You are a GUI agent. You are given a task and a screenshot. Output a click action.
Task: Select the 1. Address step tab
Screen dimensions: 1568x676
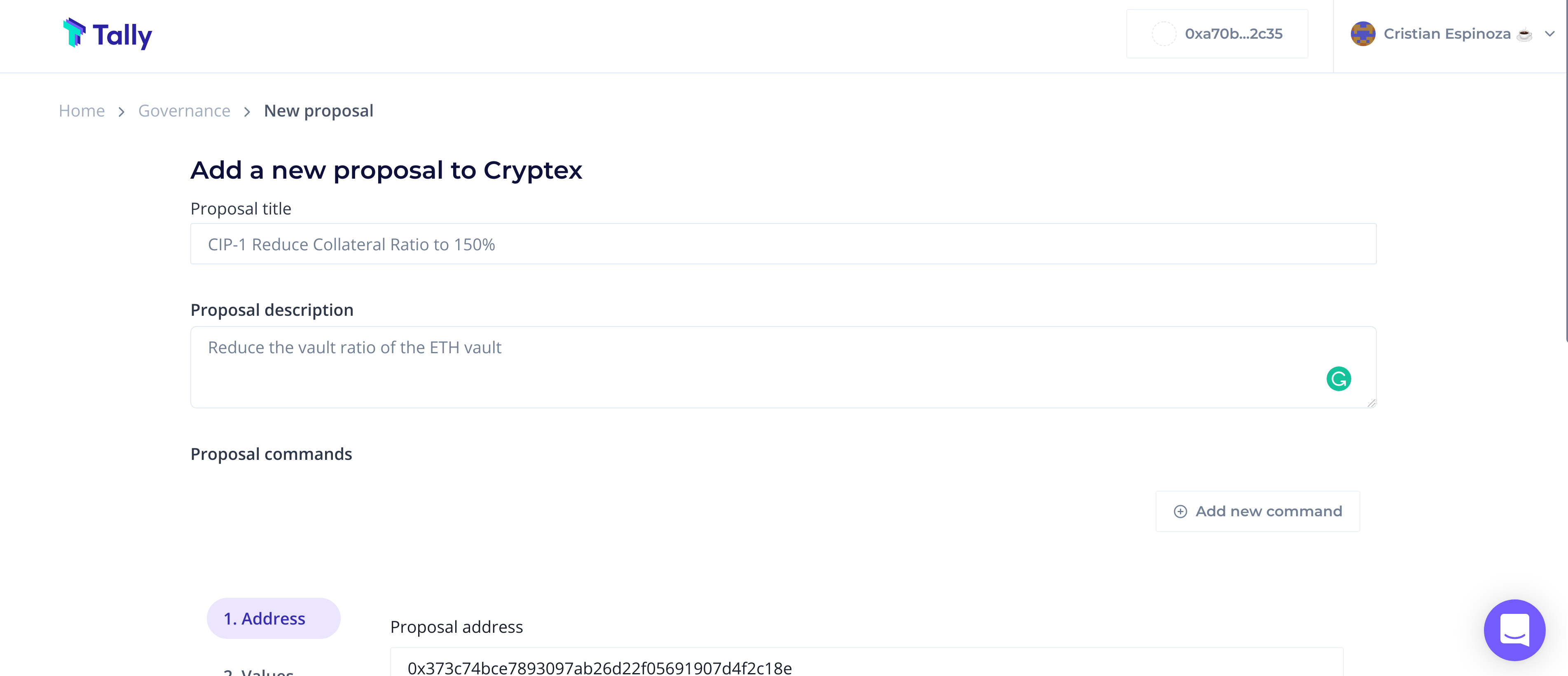tap(273, 618)
